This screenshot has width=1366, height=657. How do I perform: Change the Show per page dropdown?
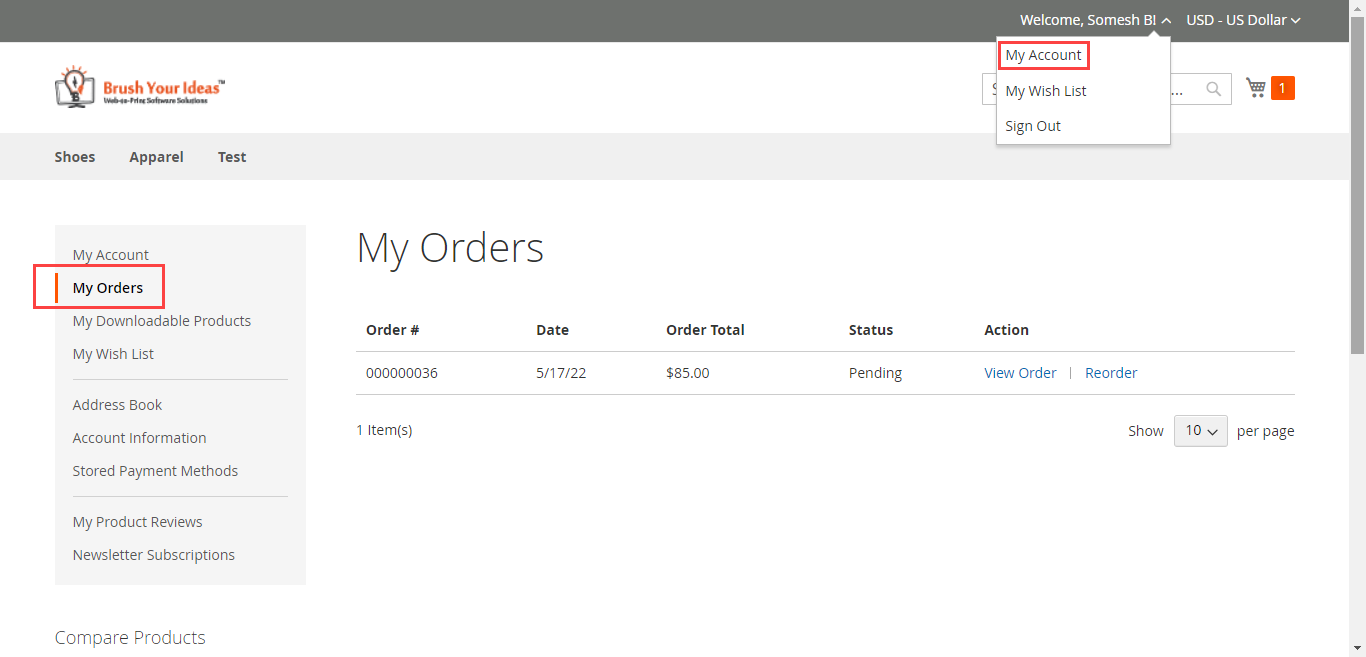pos(1200,430)
